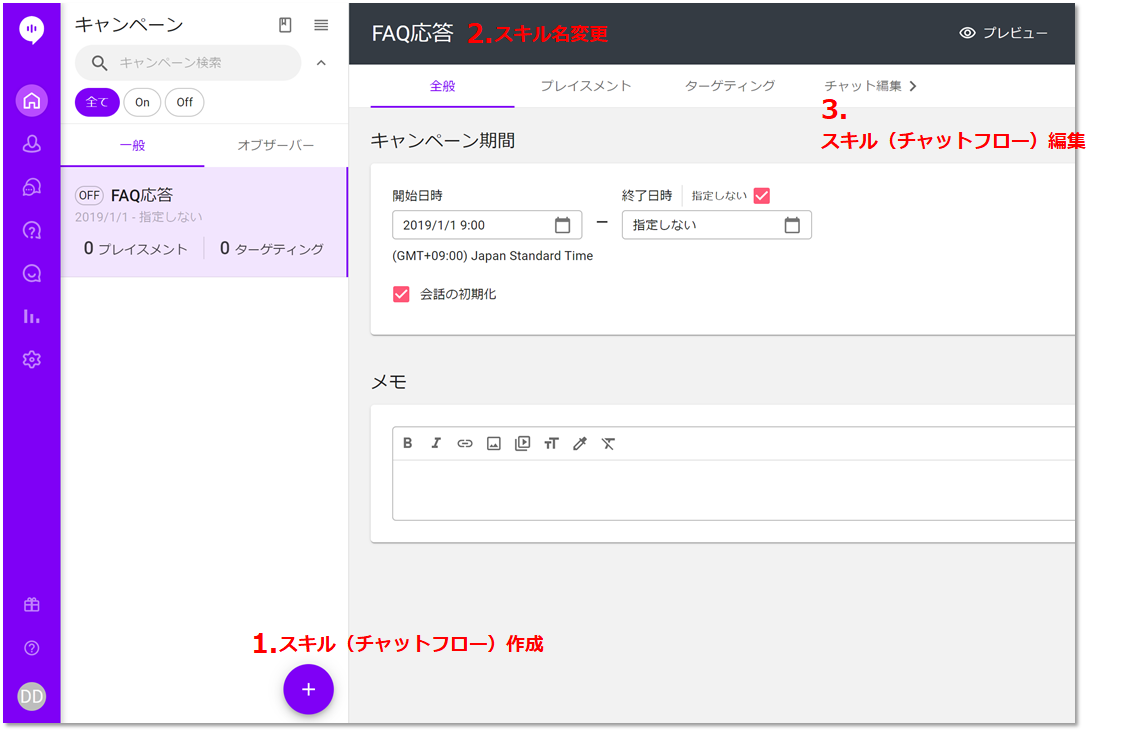
Task: Open the help circle icon in the sidebar
Action: coord(32,648)
